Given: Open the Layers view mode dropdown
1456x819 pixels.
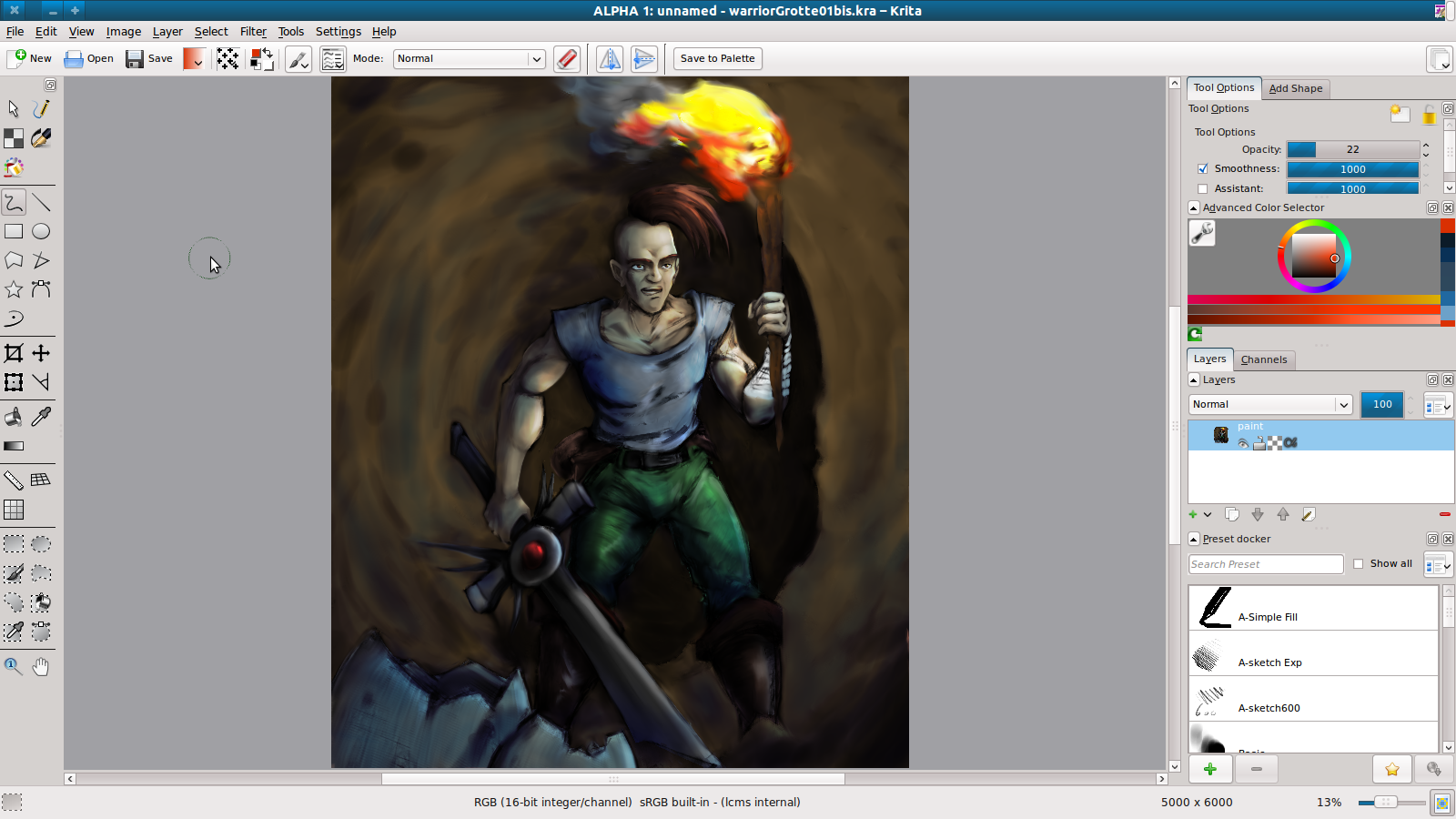Looking at the screenshot, I should pos(1438,406).
